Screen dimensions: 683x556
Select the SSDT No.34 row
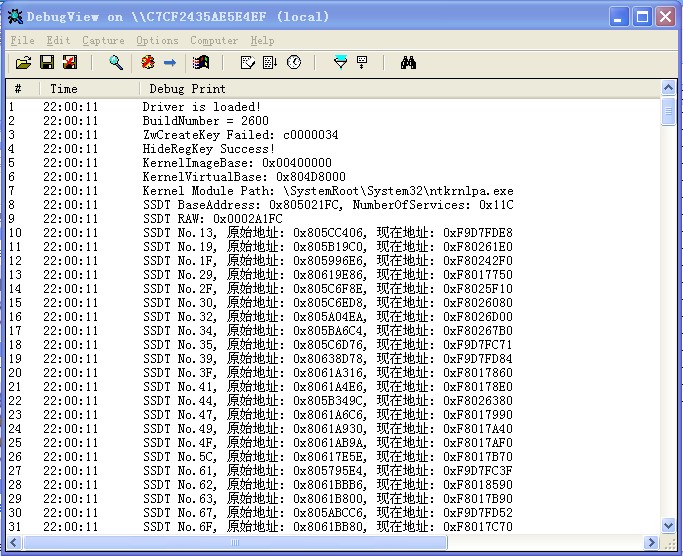333,330
